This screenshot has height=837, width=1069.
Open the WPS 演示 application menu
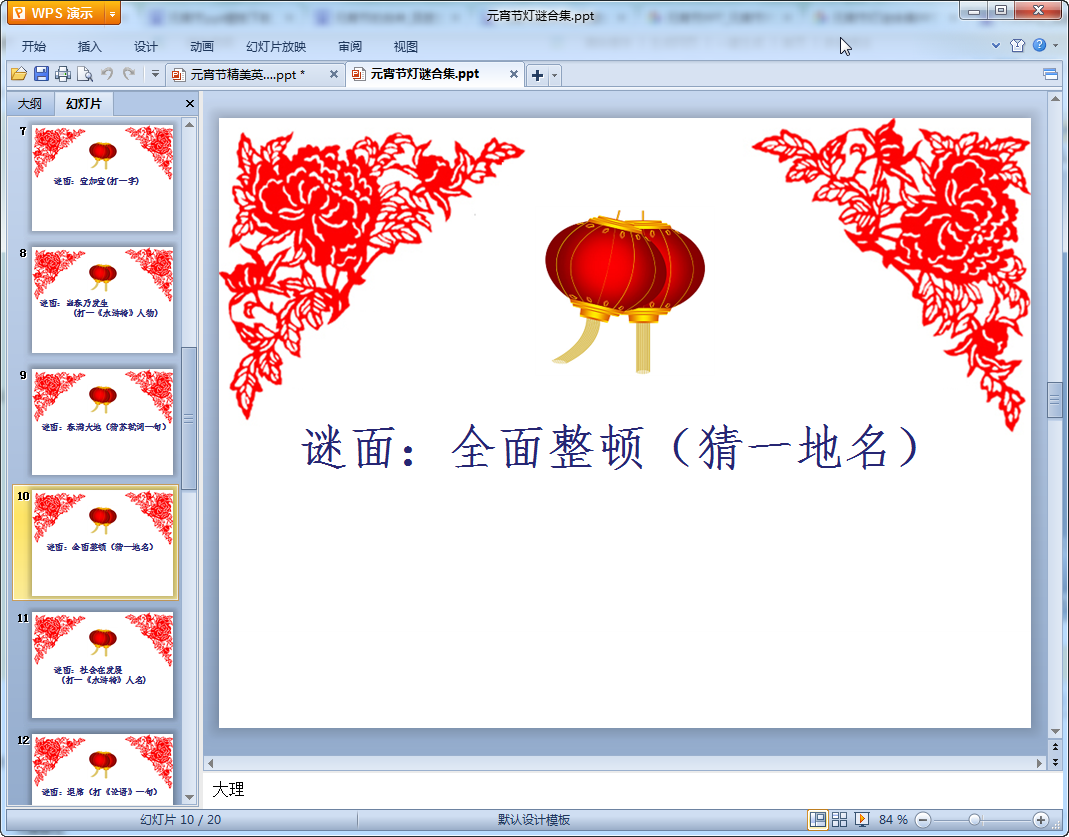[x=56, y=13]
